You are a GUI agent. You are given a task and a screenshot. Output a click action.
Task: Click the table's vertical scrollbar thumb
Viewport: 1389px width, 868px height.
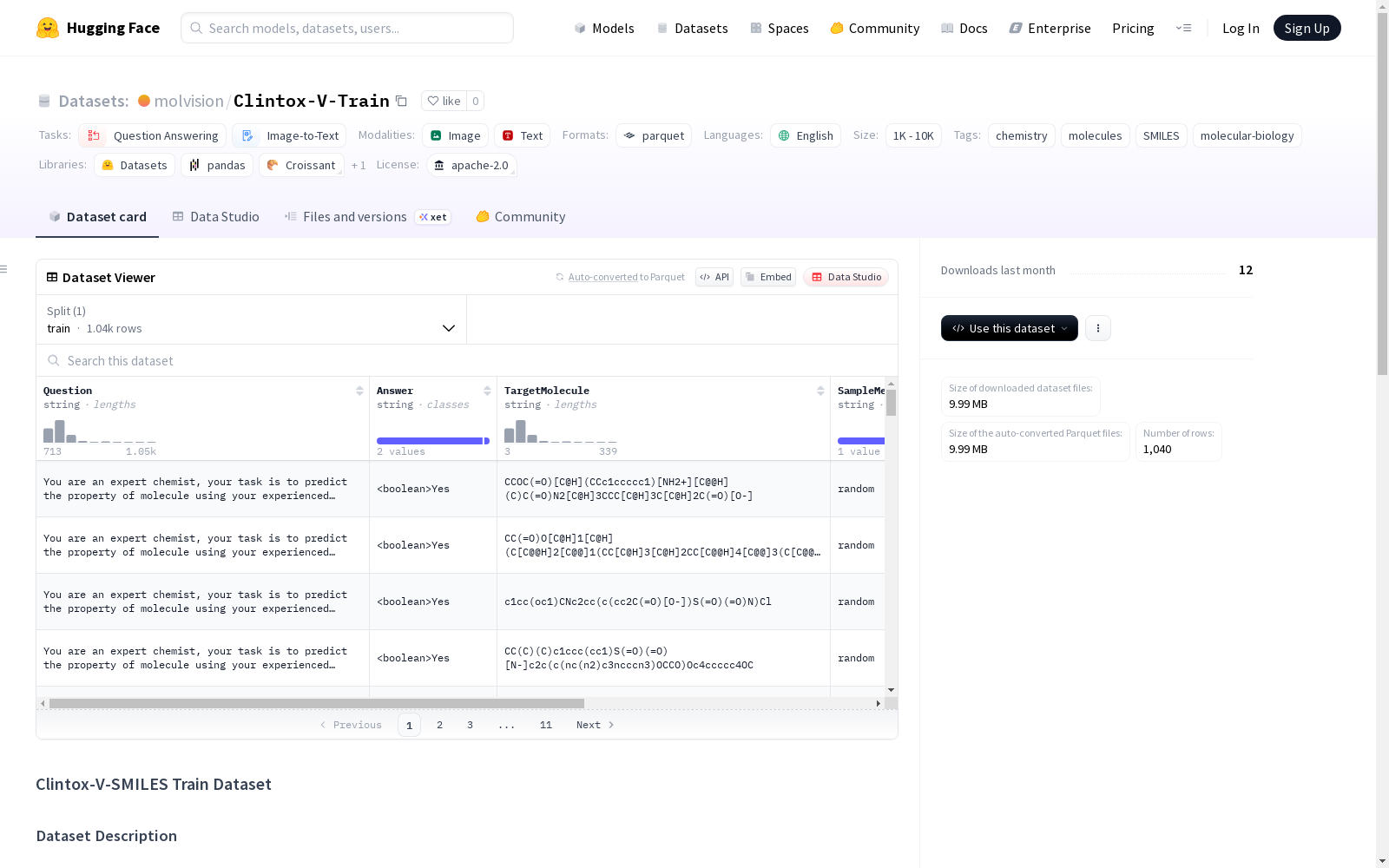pyautogui.click(x=891, y=403)
